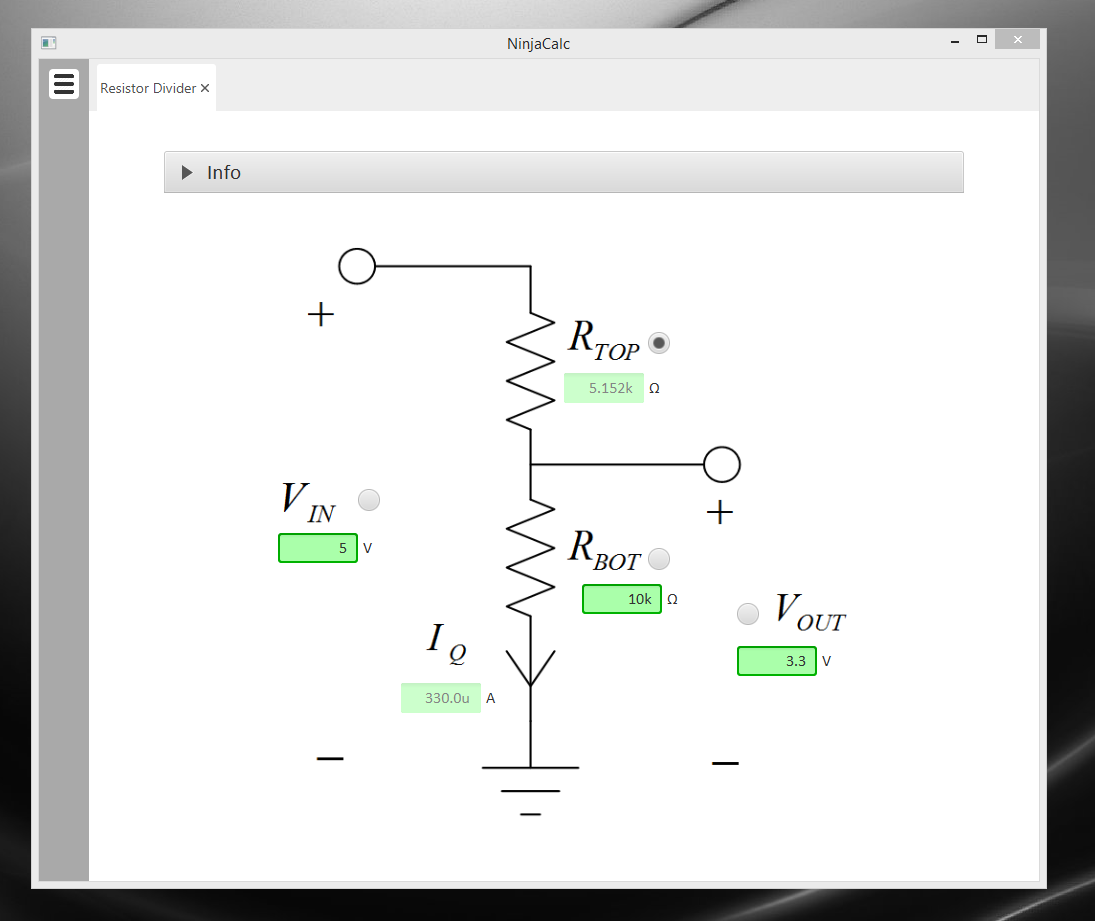Minimize the NinjaCalc window

pyautogui.click(x=955, y=41)
